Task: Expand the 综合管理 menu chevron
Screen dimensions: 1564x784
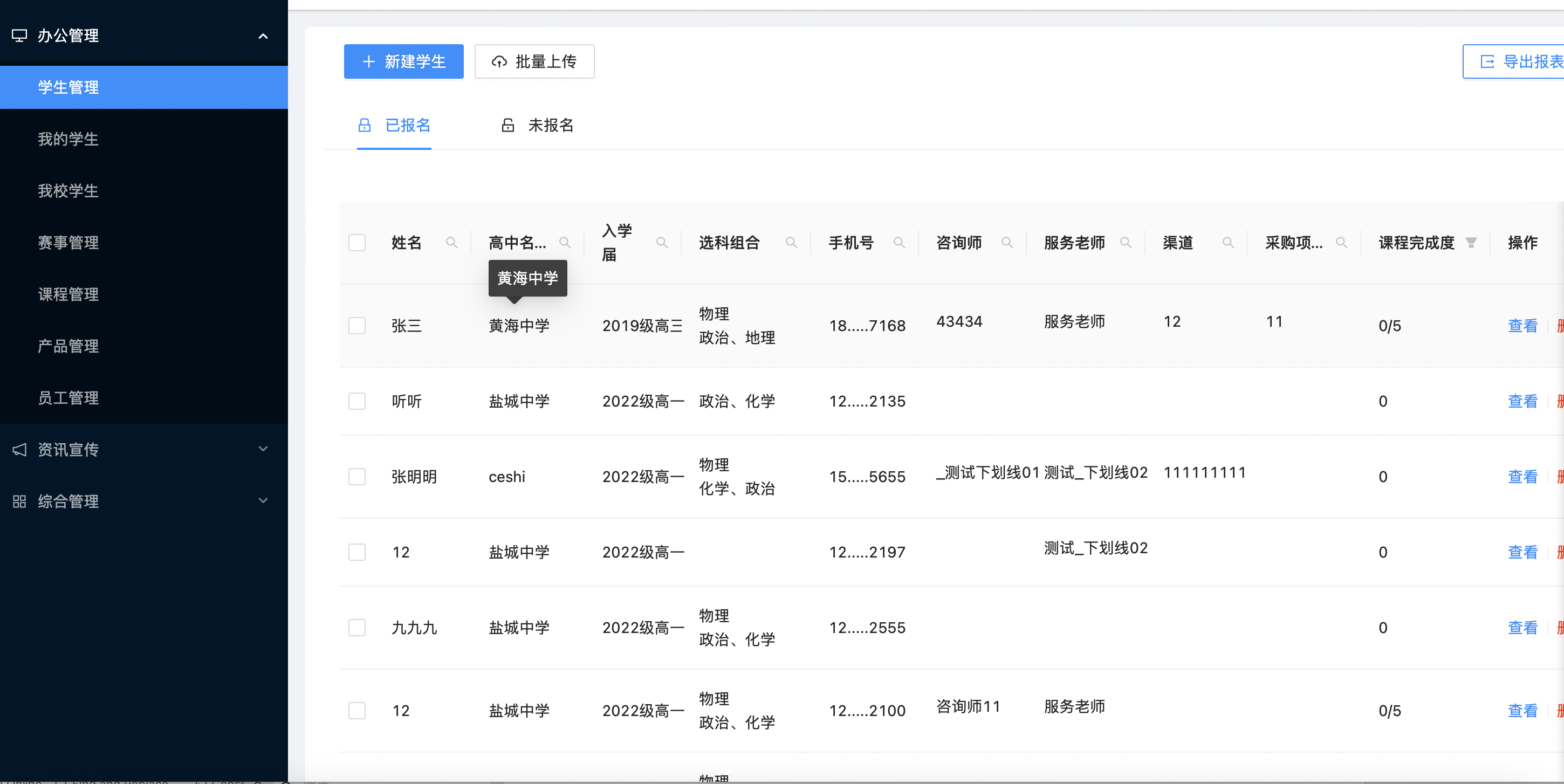Action: tap(263, 500)
